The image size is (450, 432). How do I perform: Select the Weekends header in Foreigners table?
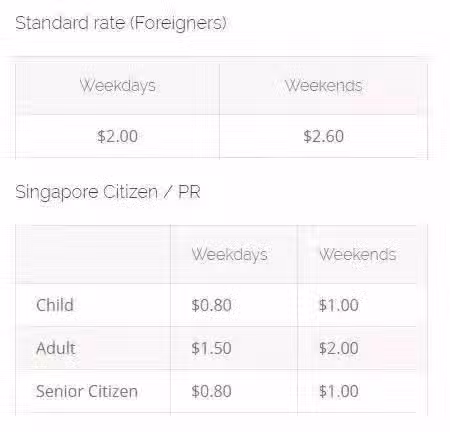coord(324,86)
